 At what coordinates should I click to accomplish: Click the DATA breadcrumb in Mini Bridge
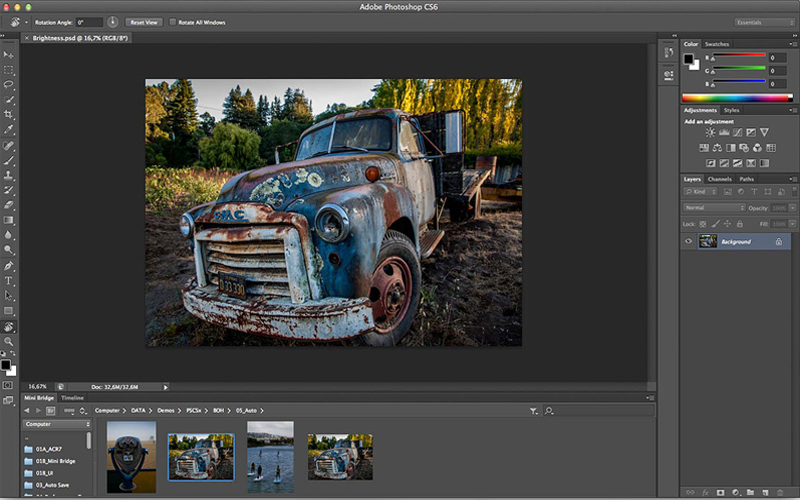(139, 411)
